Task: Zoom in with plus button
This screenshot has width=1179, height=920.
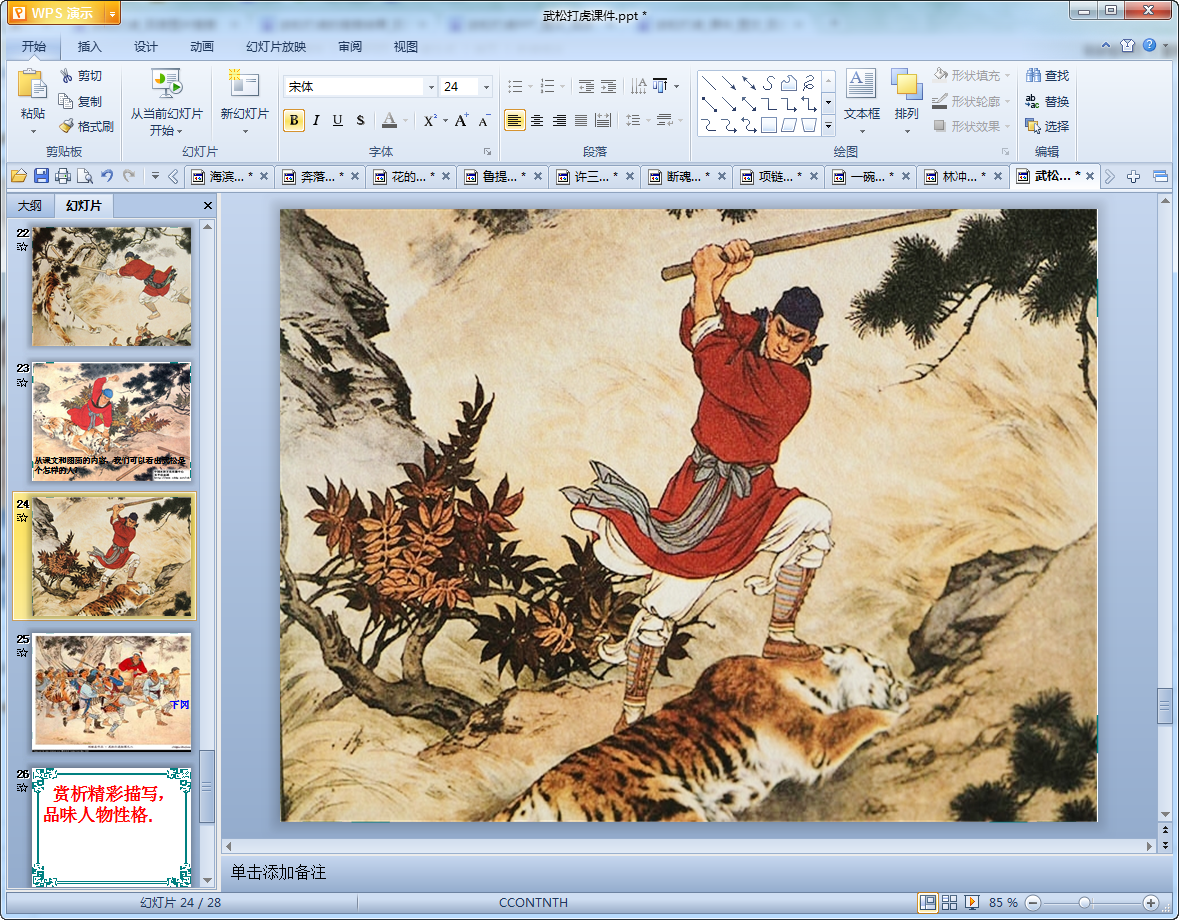Action: click(x=1150, y=902)
